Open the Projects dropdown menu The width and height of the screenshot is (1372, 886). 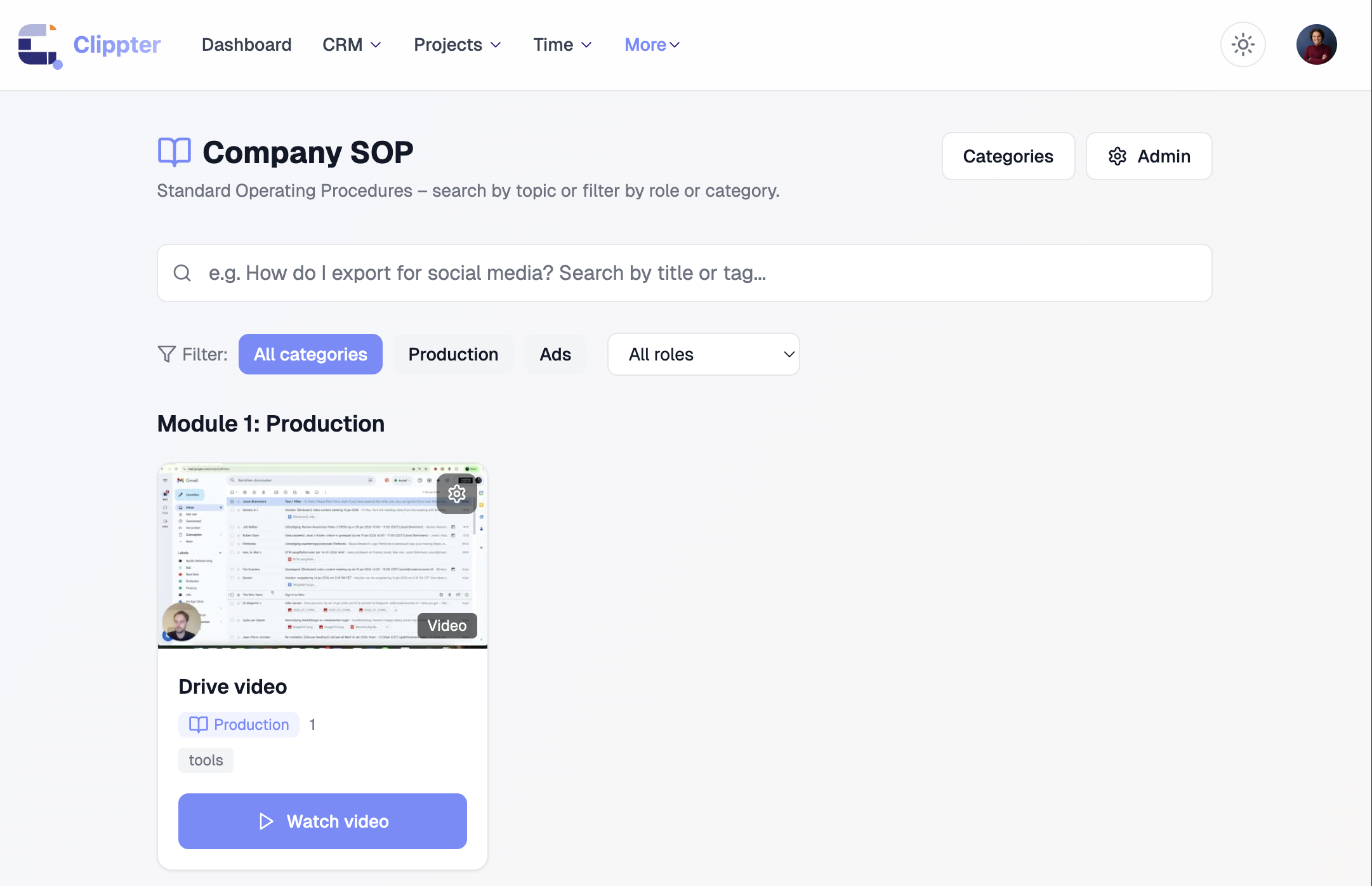[457, 44]
